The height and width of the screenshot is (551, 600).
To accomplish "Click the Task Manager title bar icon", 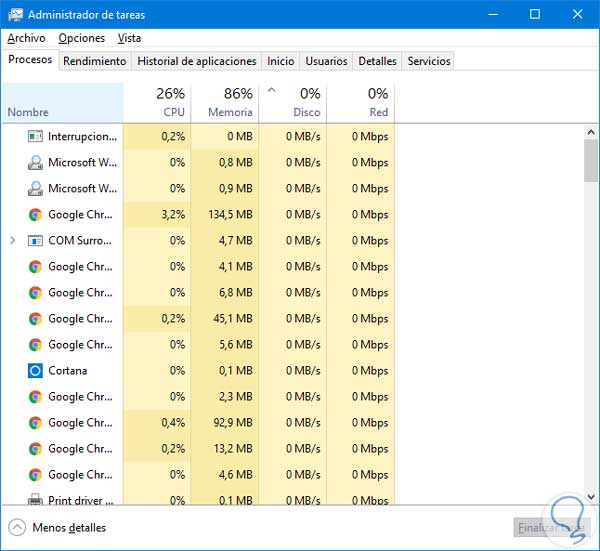I will click(x=14, y=14).
